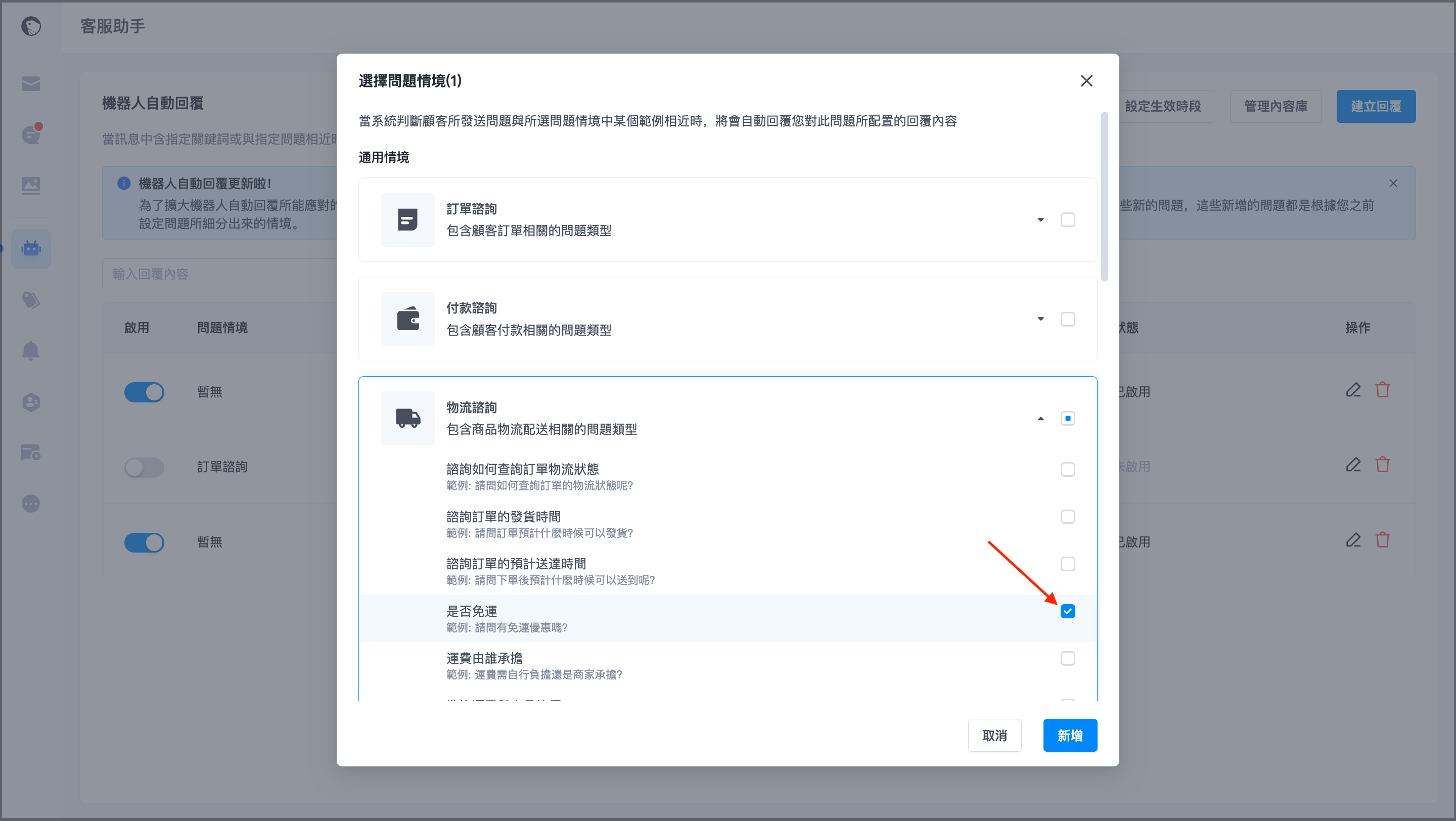
Task: Expand the 訂單諮詢 category arrow
Action: click(1040, 220)
